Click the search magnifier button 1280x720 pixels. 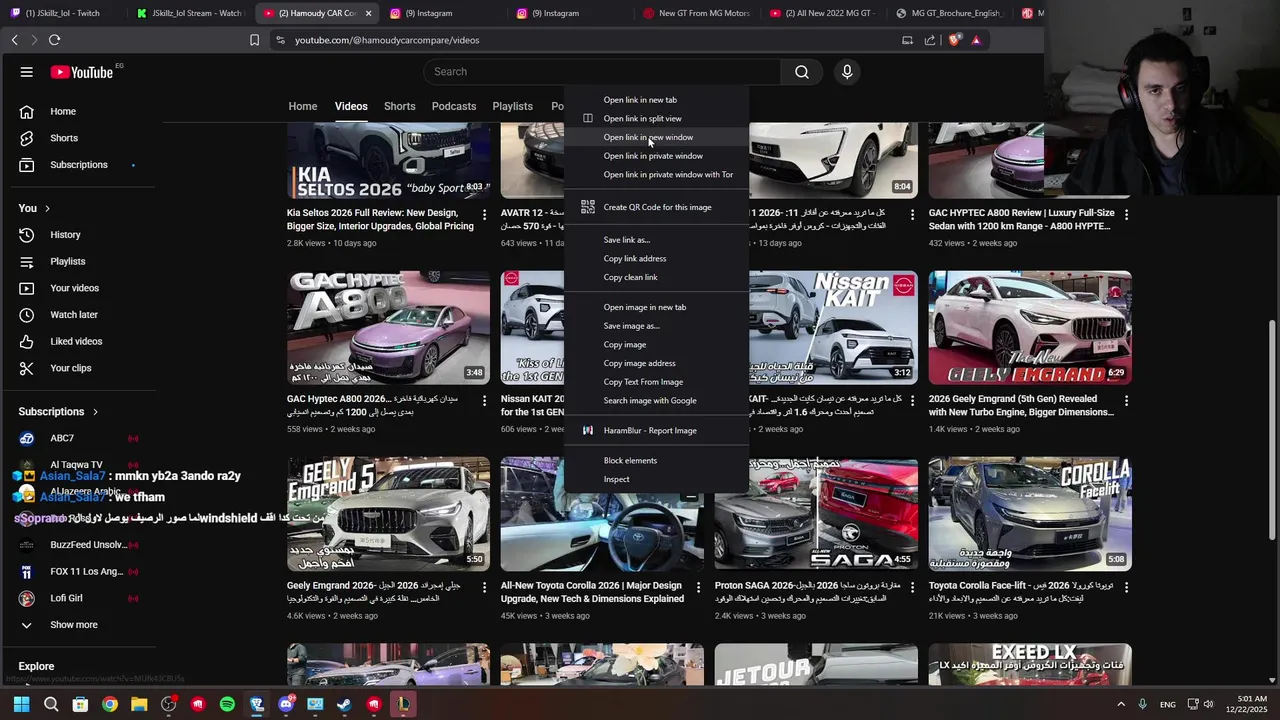(802, 72)
